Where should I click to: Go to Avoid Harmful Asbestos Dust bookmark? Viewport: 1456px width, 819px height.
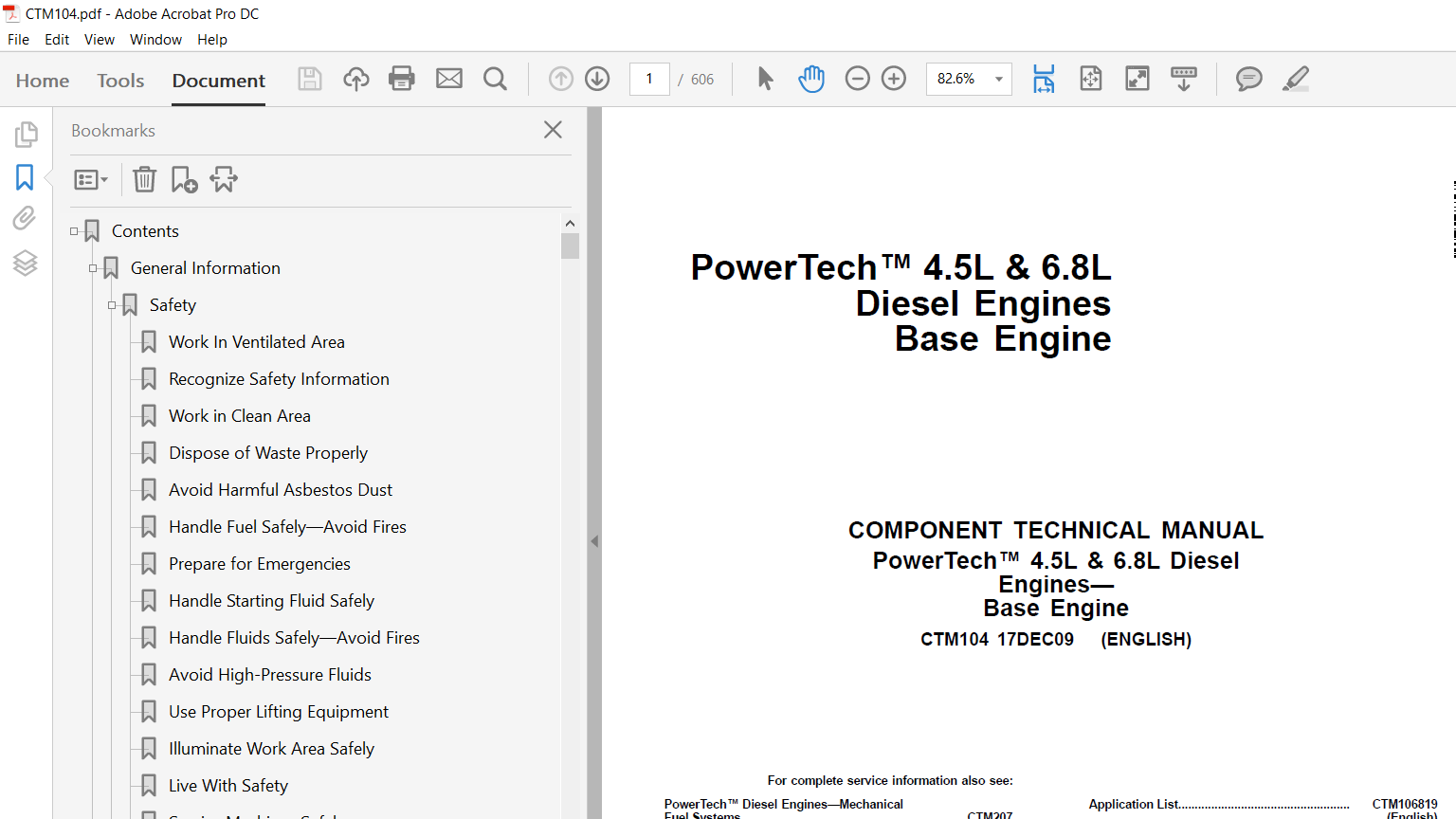[x=281, y=490]
